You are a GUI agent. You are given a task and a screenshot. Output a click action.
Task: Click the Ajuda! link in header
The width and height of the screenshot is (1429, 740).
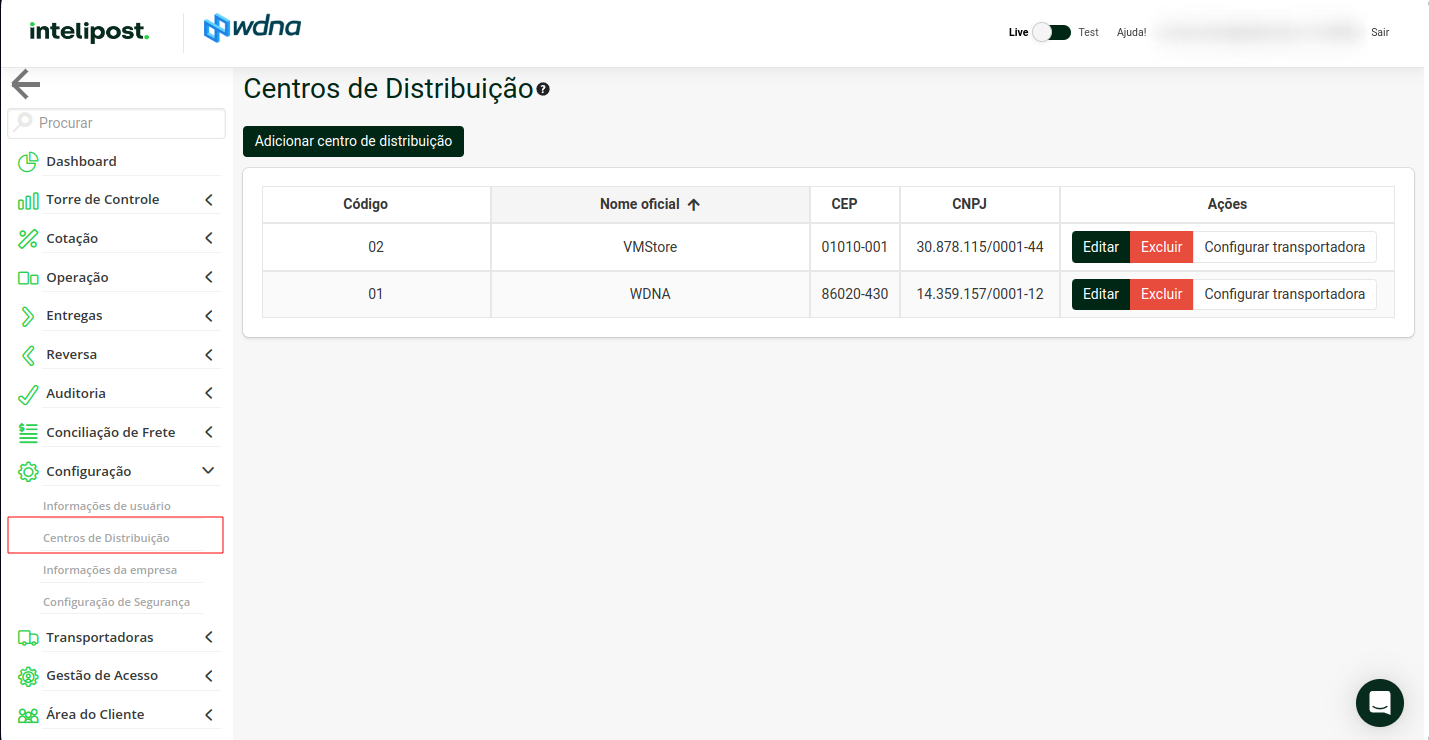point(1132,32)
